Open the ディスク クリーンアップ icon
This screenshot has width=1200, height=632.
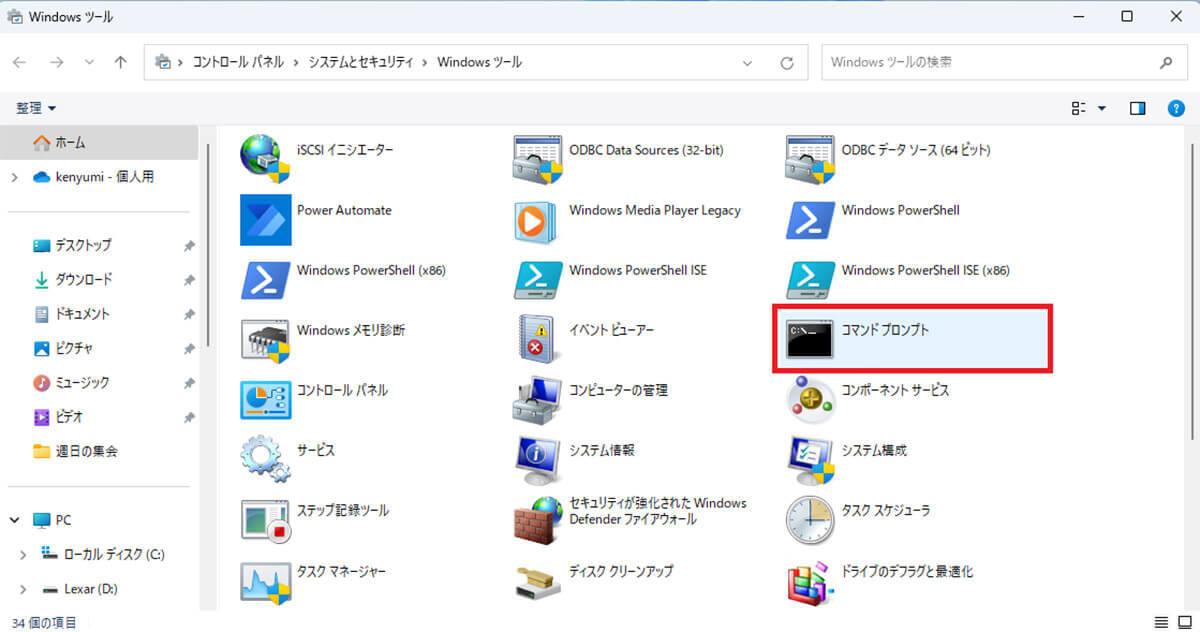(x=538, y=581)
